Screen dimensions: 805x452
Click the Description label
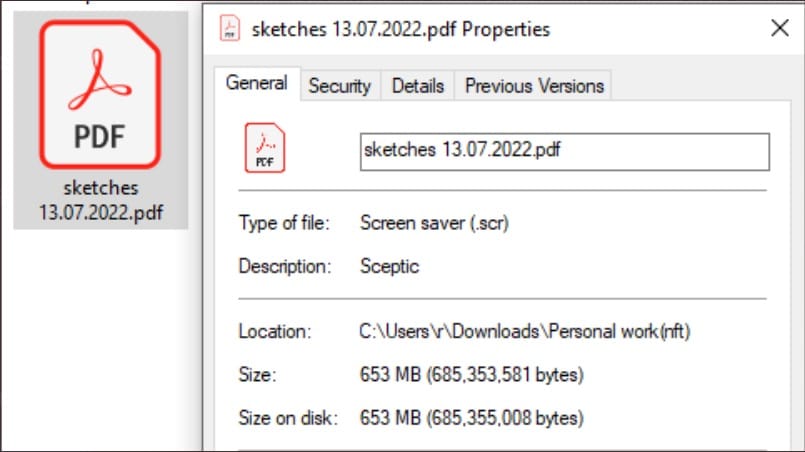(285, 266)
